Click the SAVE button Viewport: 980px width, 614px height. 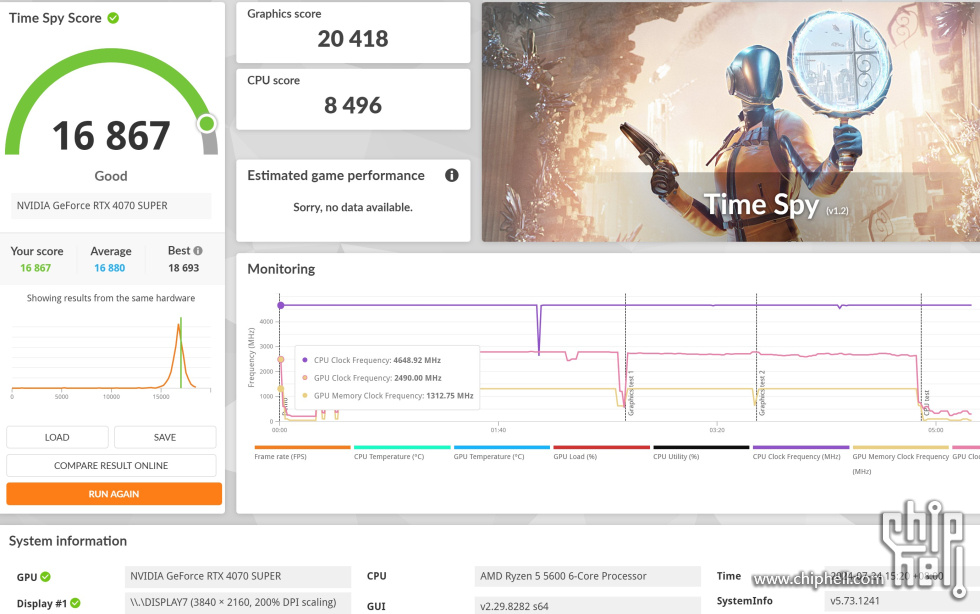165,437
